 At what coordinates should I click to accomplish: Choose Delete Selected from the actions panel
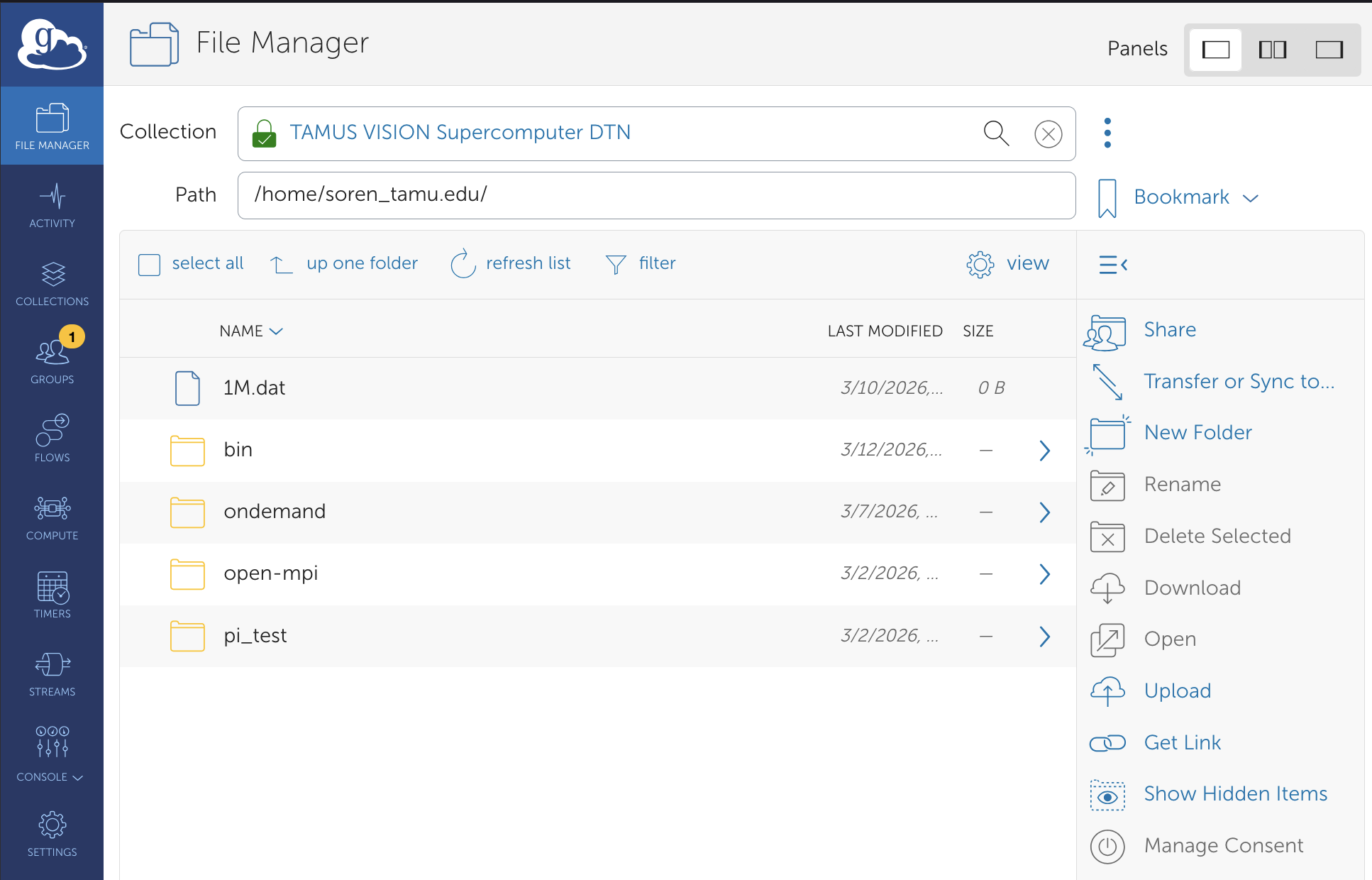pyautogui.click(x=1217, y=536)
